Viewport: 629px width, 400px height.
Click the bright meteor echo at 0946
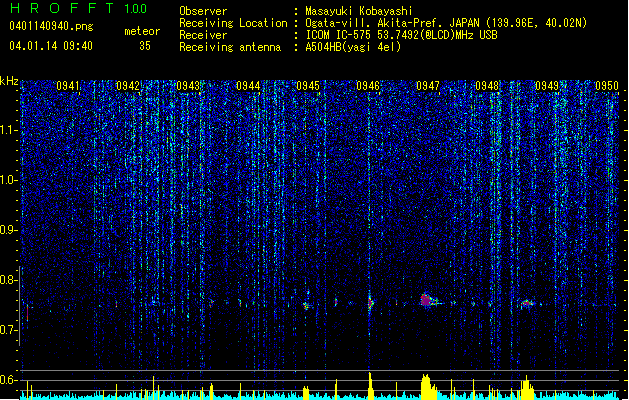370,303
